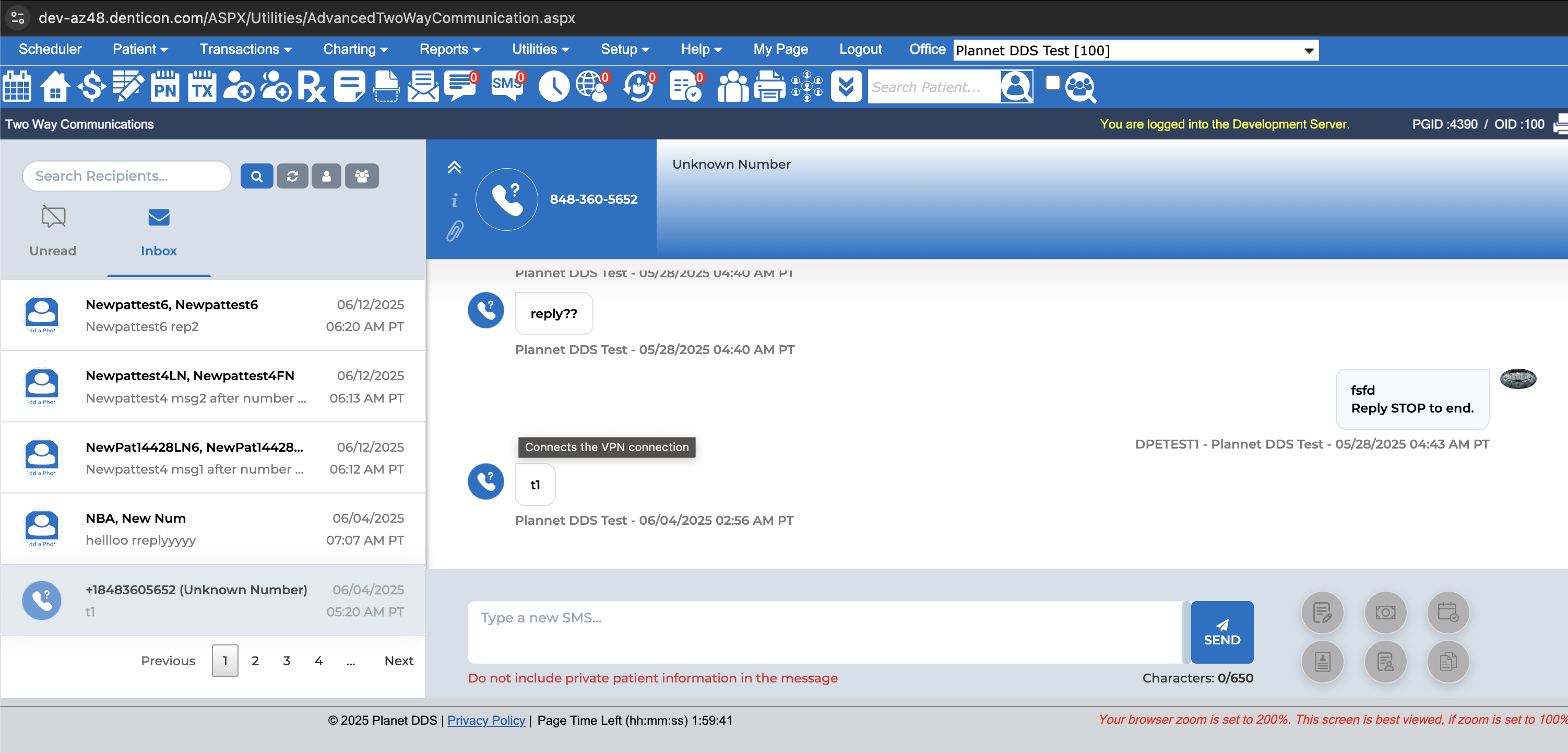
Task: Click the paperclip attachment icon
Action: coord(455,231)
